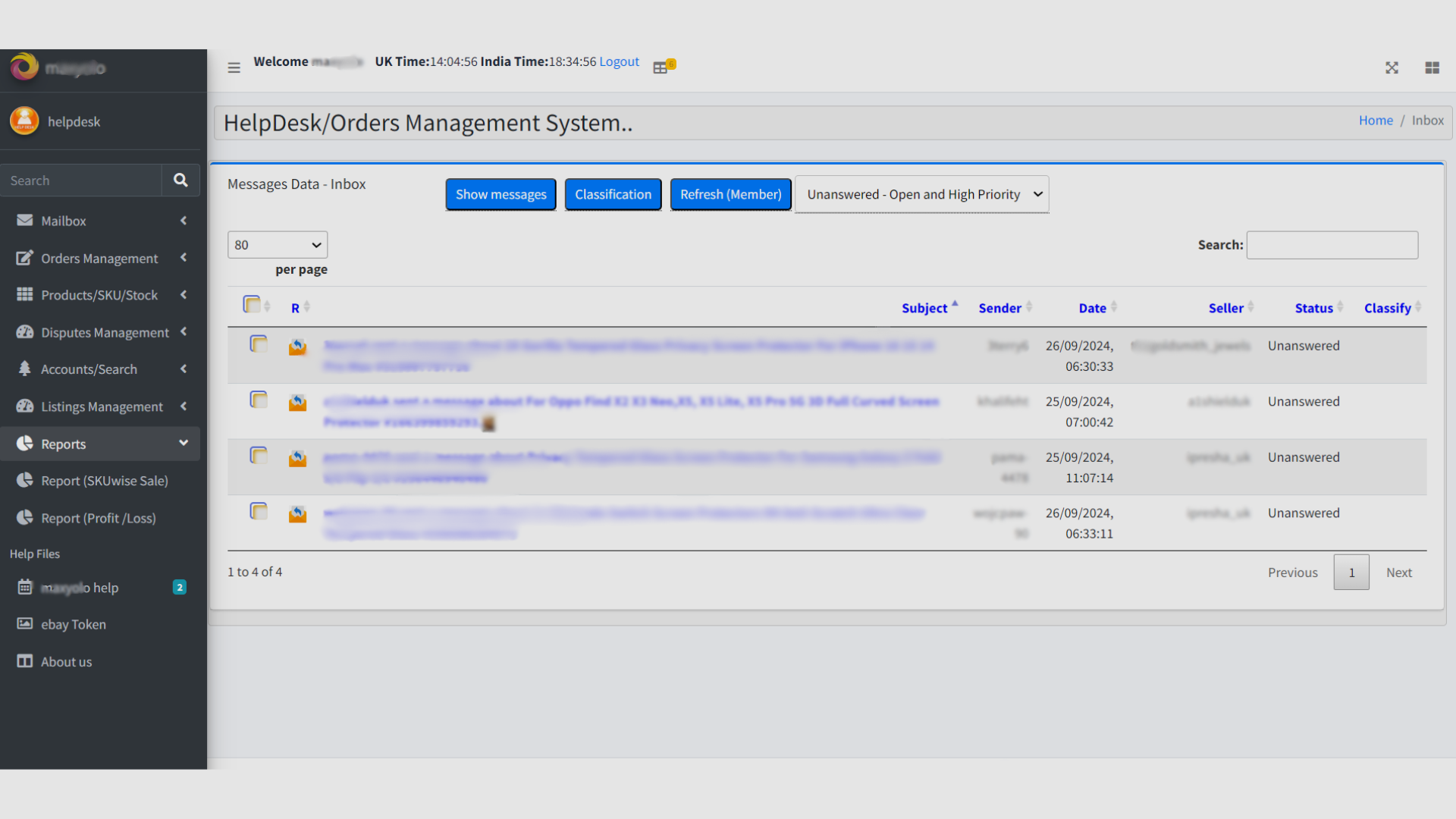Click reply envelope icon in first message row
Image resolution: width=1456 pixels, height=819 pixels.
297,347
